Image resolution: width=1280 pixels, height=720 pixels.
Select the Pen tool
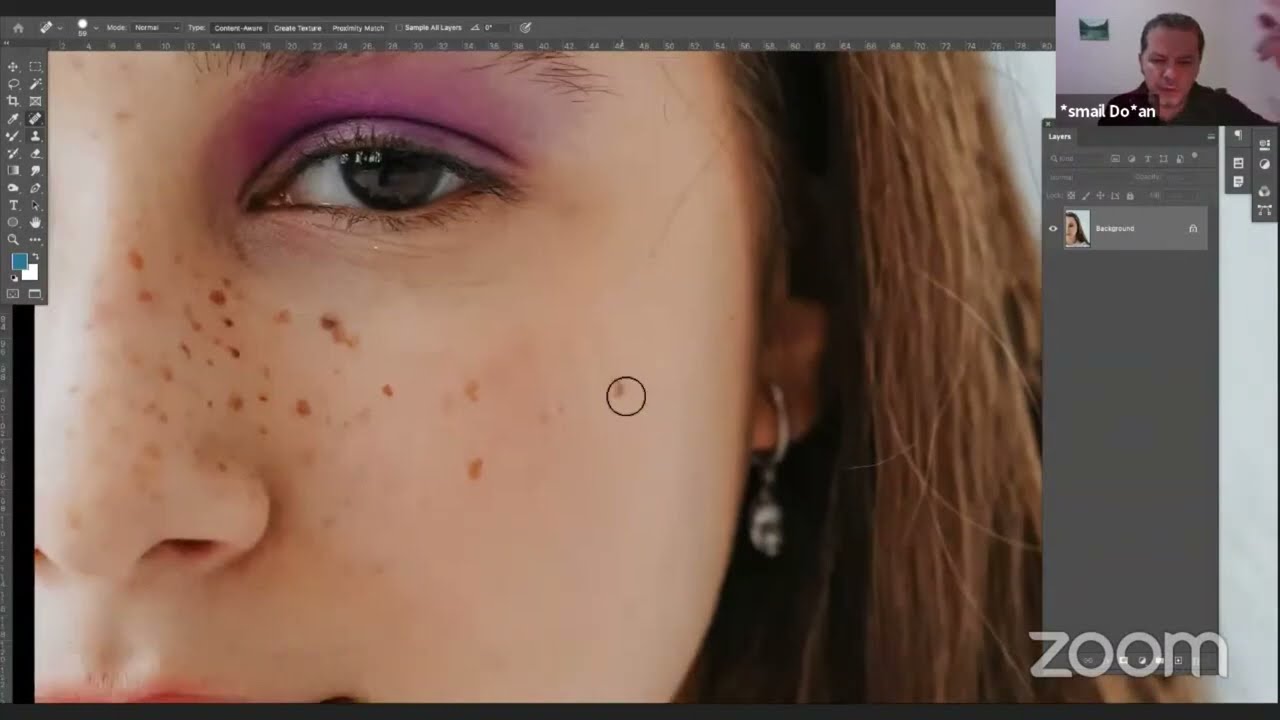(35, 187)
